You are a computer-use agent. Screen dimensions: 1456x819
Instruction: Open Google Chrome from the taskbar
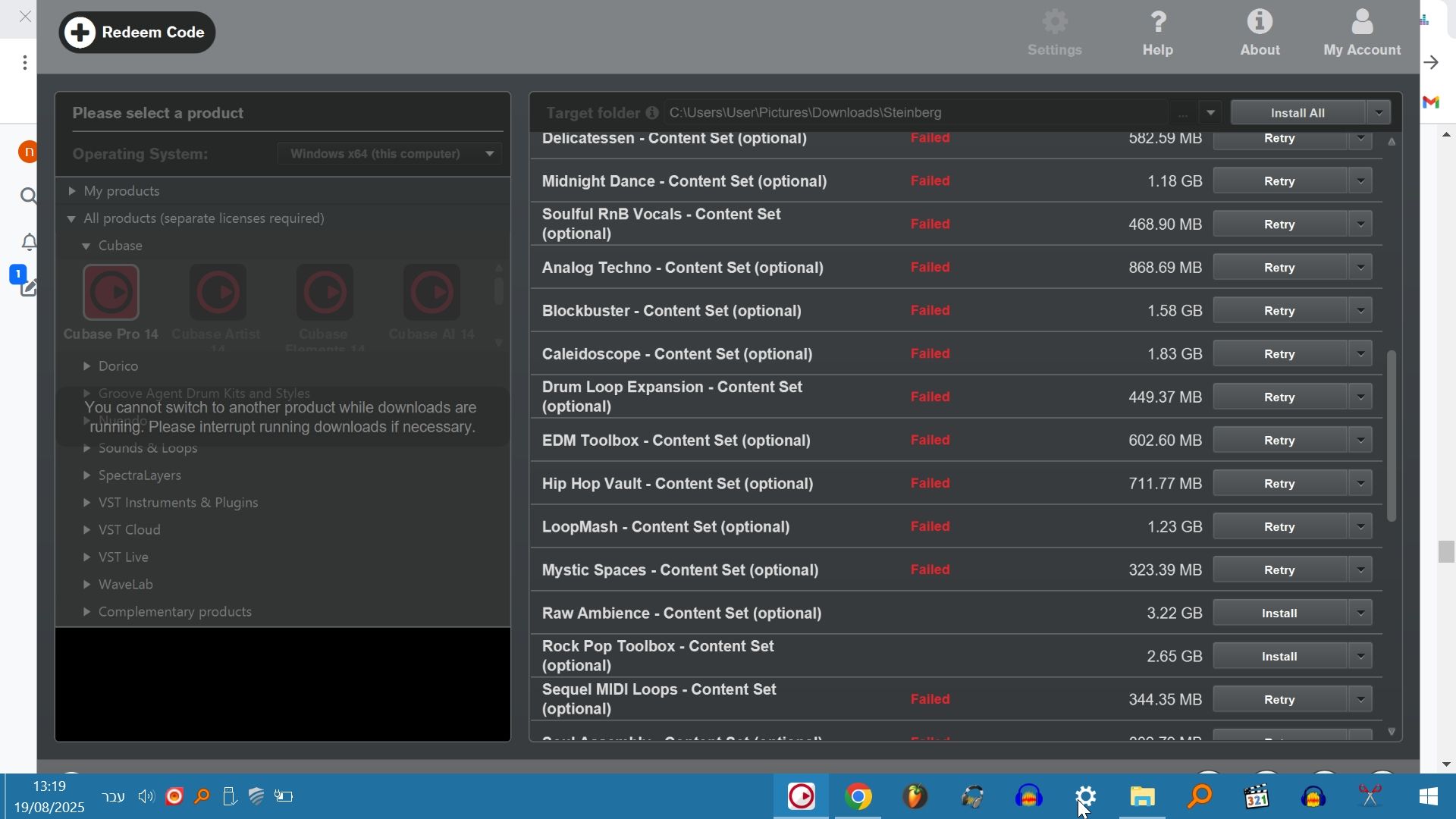click(858, 796)
